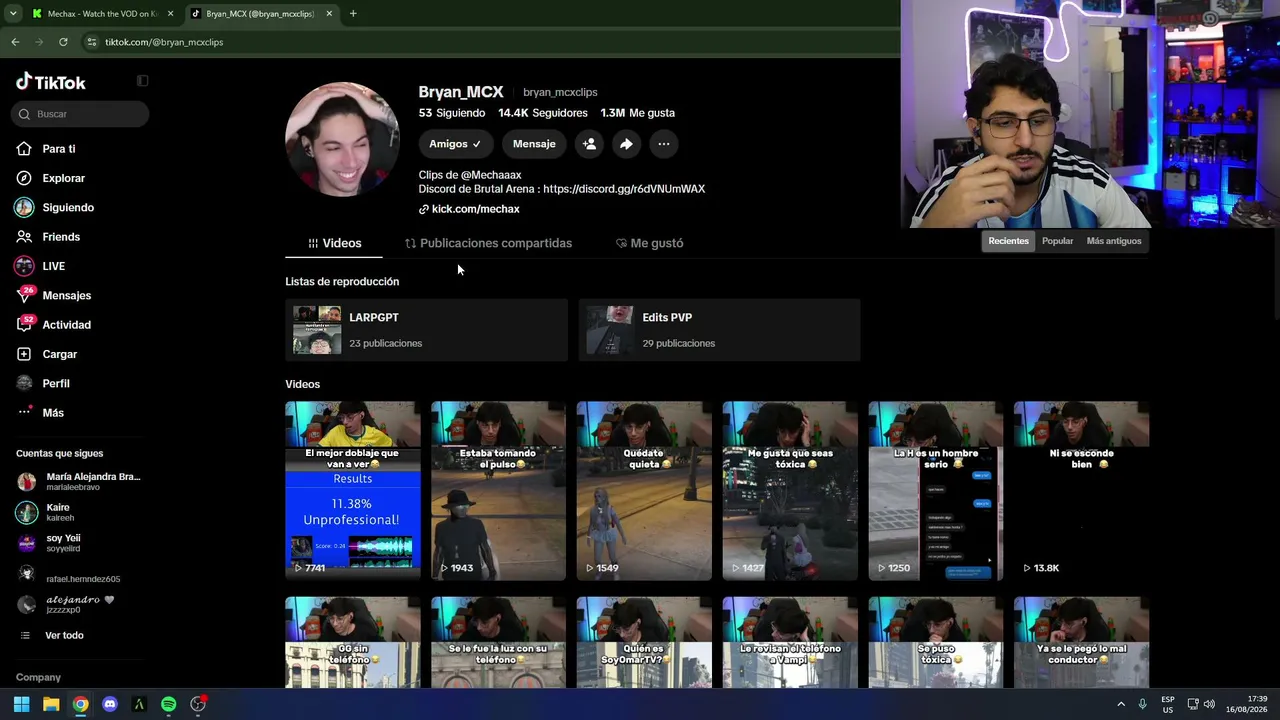The image size is (1280, 720).
Task: Open Mensajes inbox with 26 badge
Action: click(66, 295)
